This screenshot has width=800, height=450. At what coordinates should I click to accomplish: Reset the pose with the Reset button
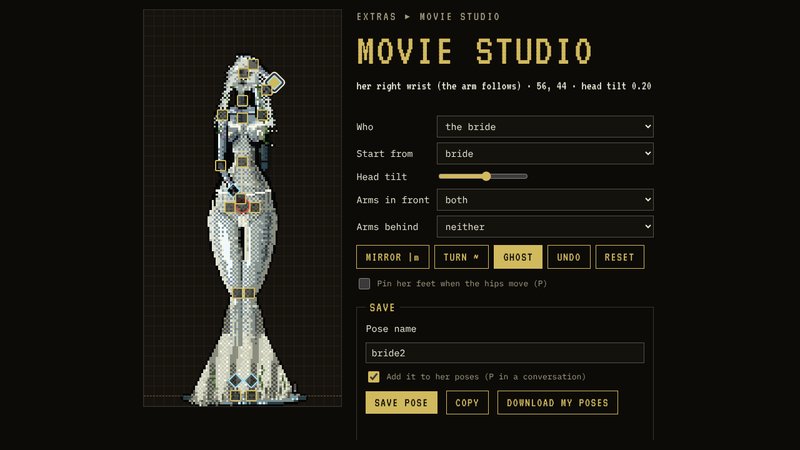[x=619, y=257]
